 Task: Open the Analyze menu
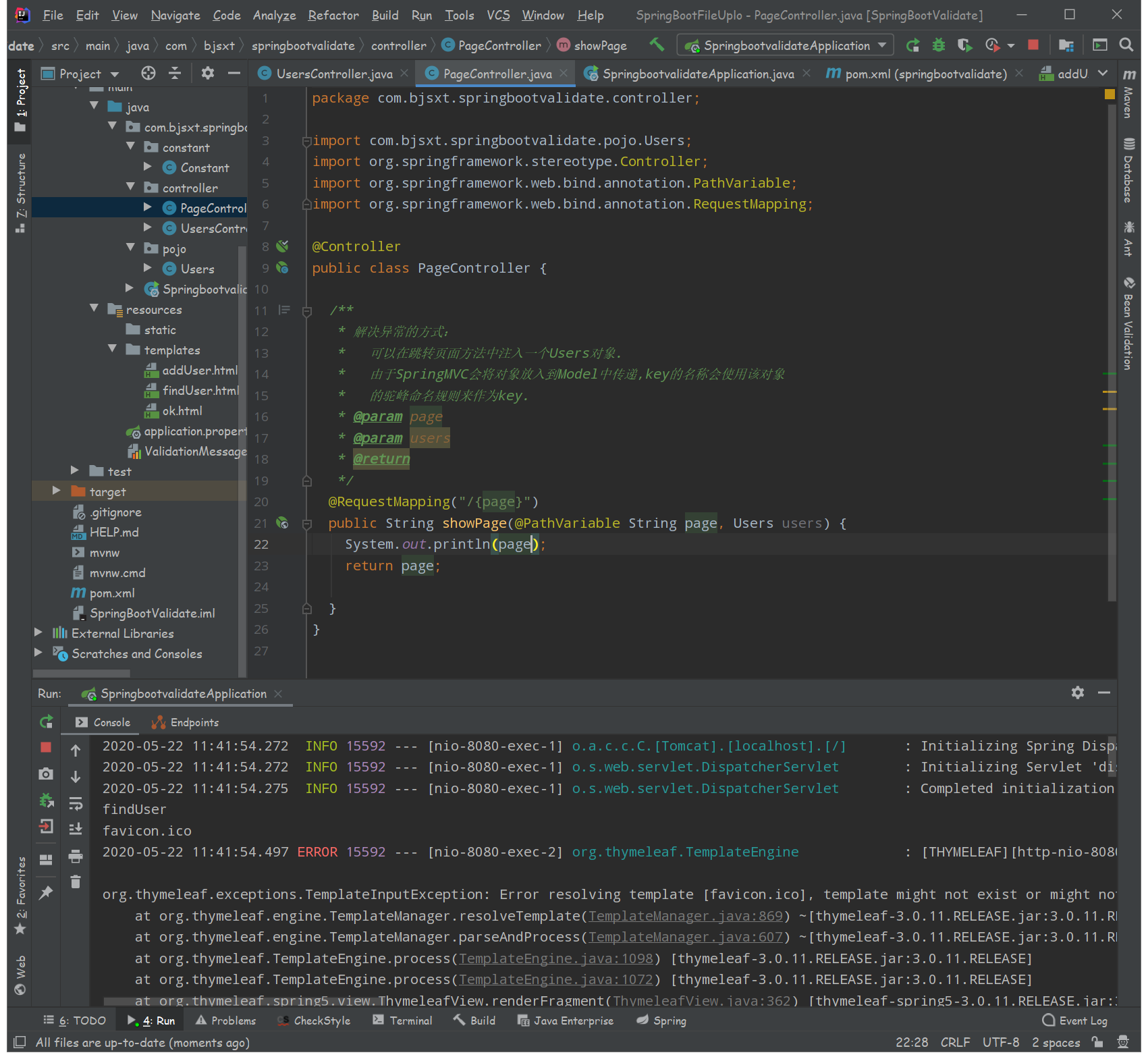pyautogui.click(x=274, y=15)
